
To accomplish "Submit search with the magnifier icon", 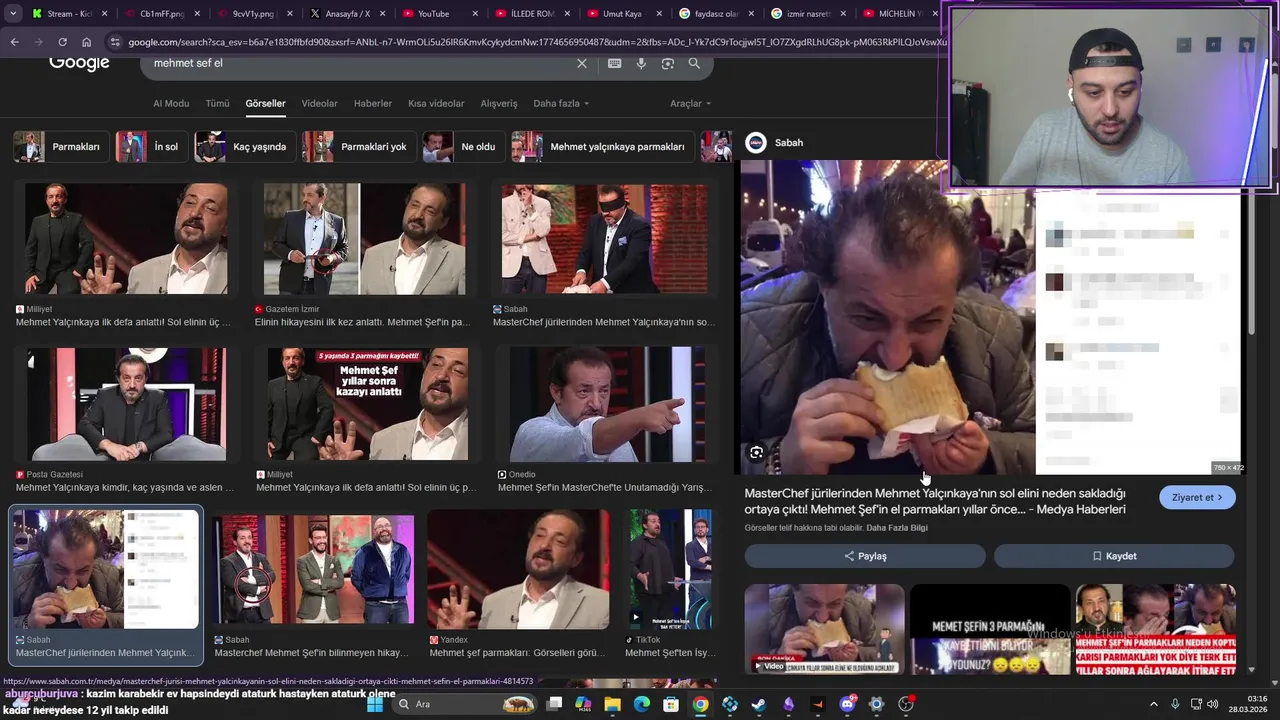I will click(x=694, y=63).
